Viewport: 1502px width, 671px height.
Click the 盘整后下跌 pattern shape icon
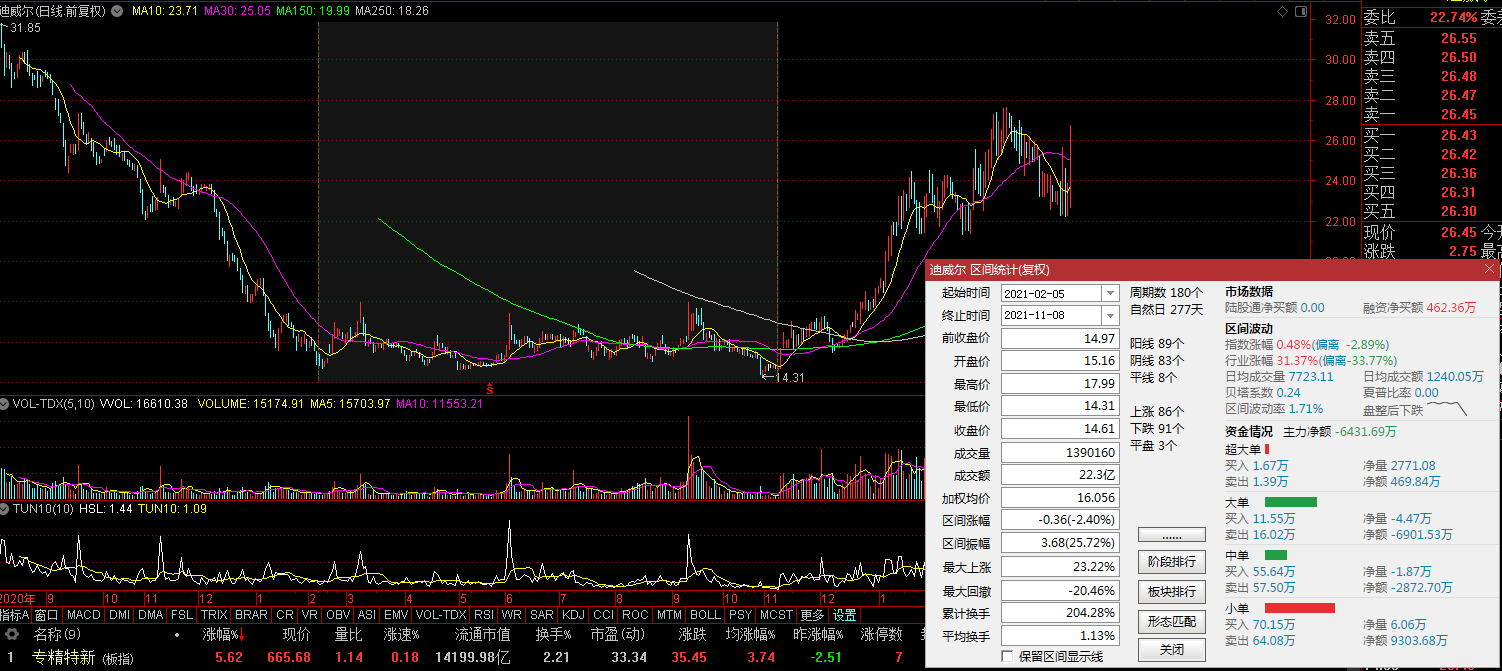coord(1447,409)
